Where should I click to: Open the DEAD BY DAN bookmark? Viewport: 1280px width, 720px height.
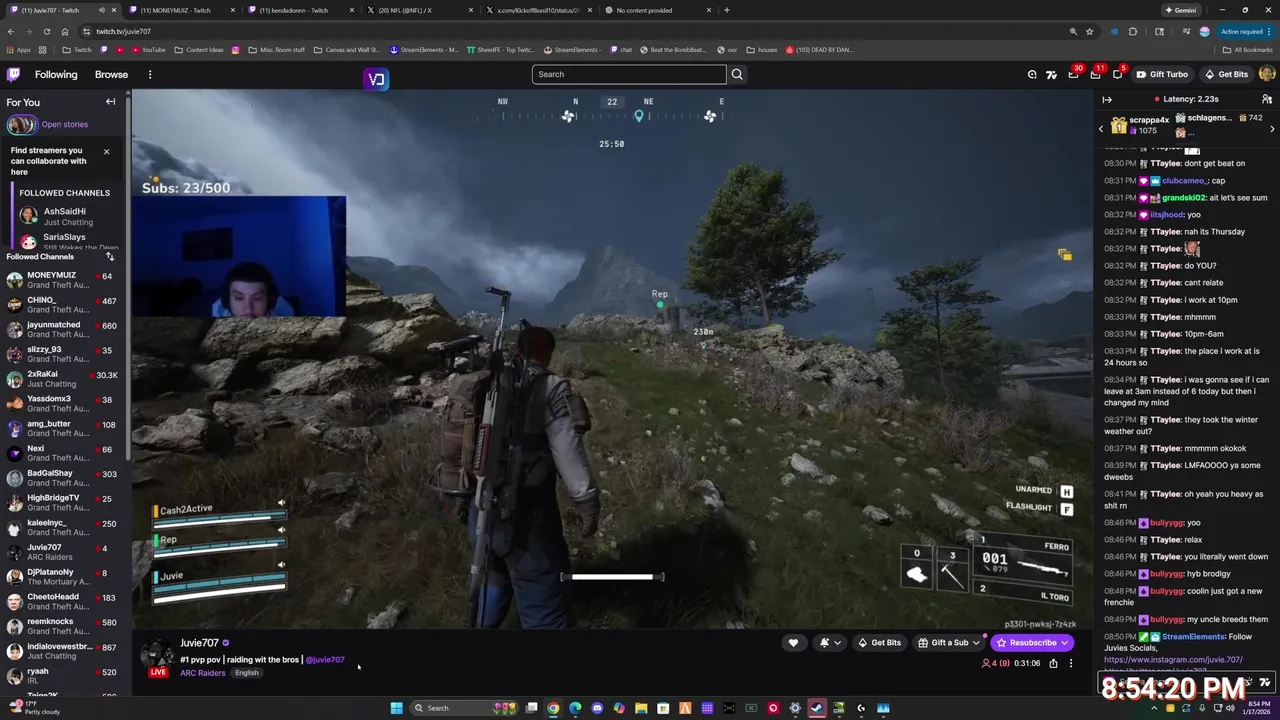tap(819, 49)
